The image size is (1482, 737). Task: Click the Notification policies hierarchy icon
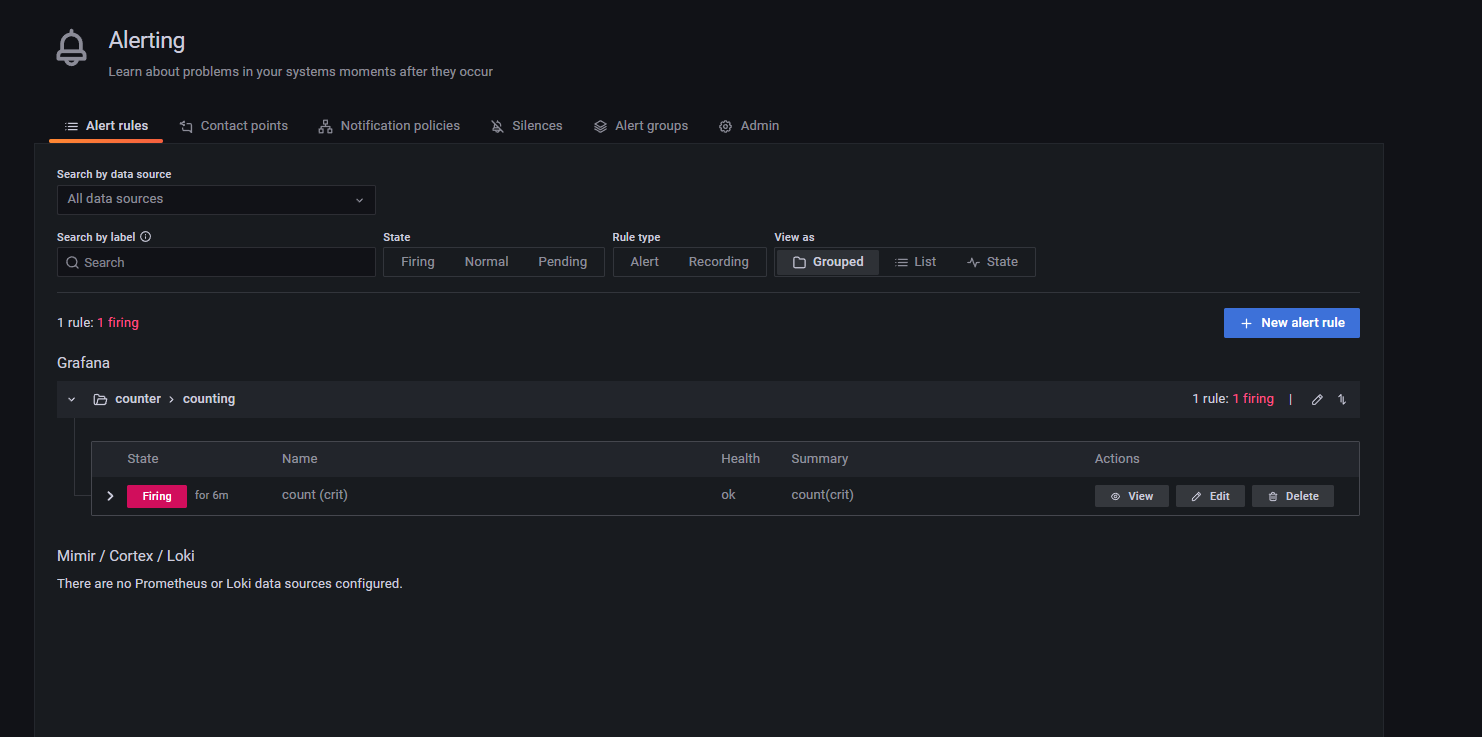click(x=324, y=125)
